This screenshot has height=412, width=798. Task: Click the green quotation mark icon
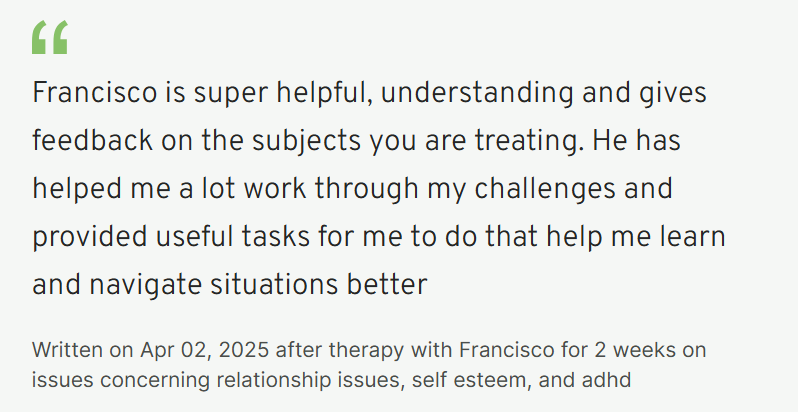click(x=50, y=37)
